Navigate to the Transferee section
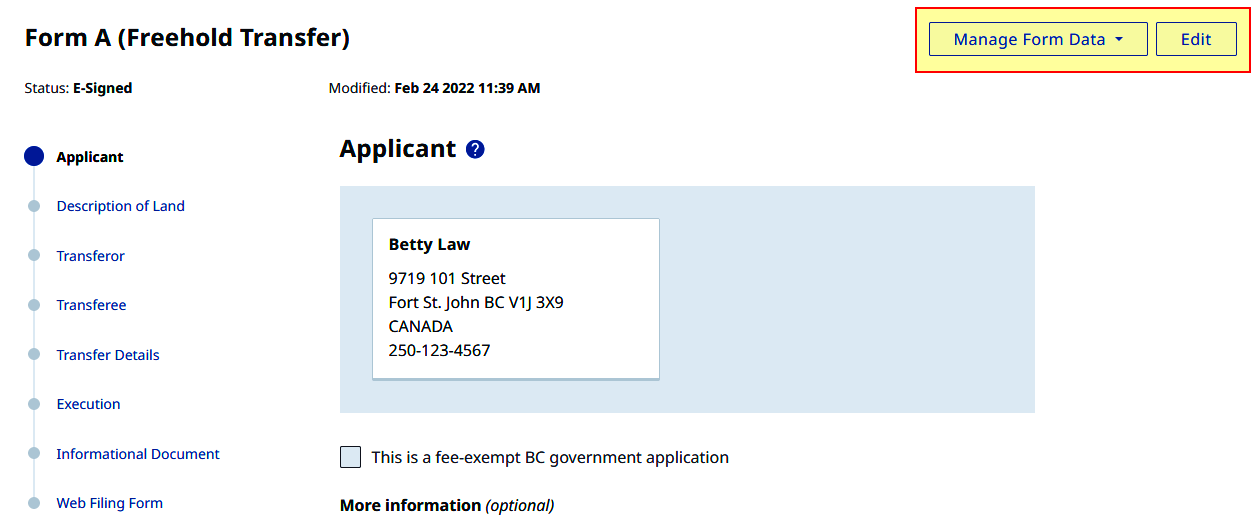 click(91, 305)
